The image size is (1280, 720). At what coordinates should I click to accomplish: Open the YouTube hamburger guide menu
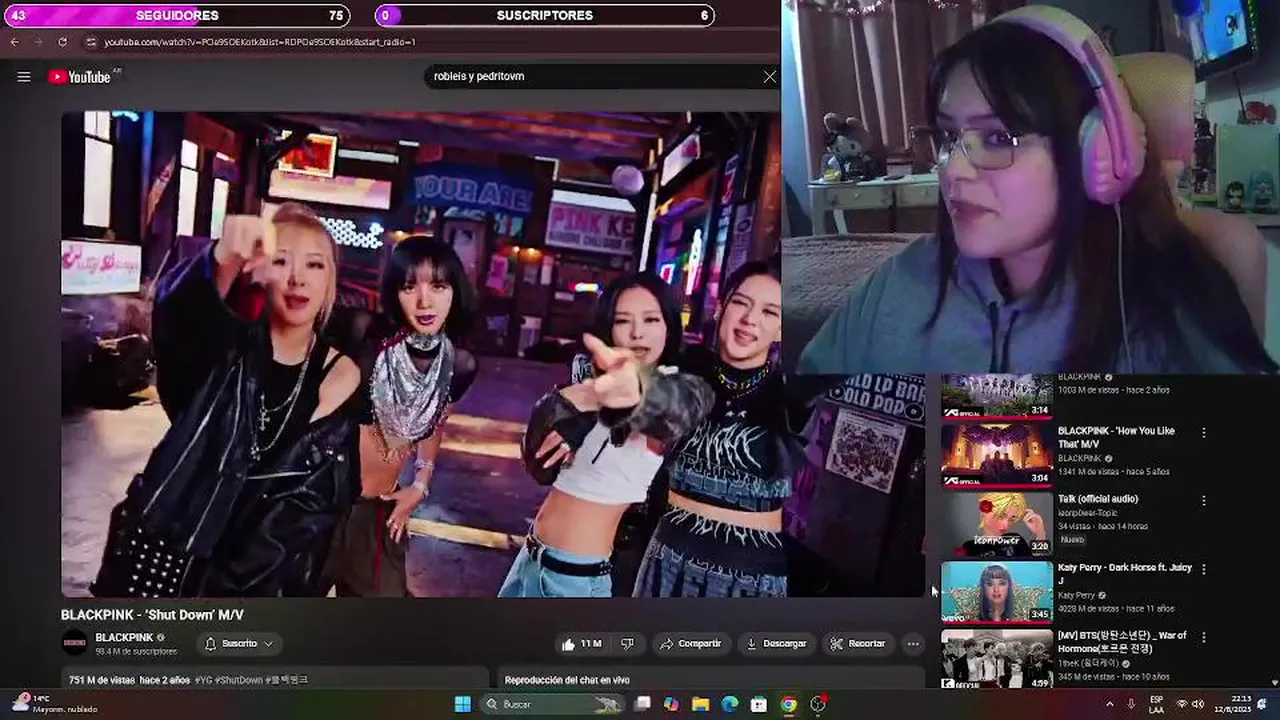click(x=24, y=77)
